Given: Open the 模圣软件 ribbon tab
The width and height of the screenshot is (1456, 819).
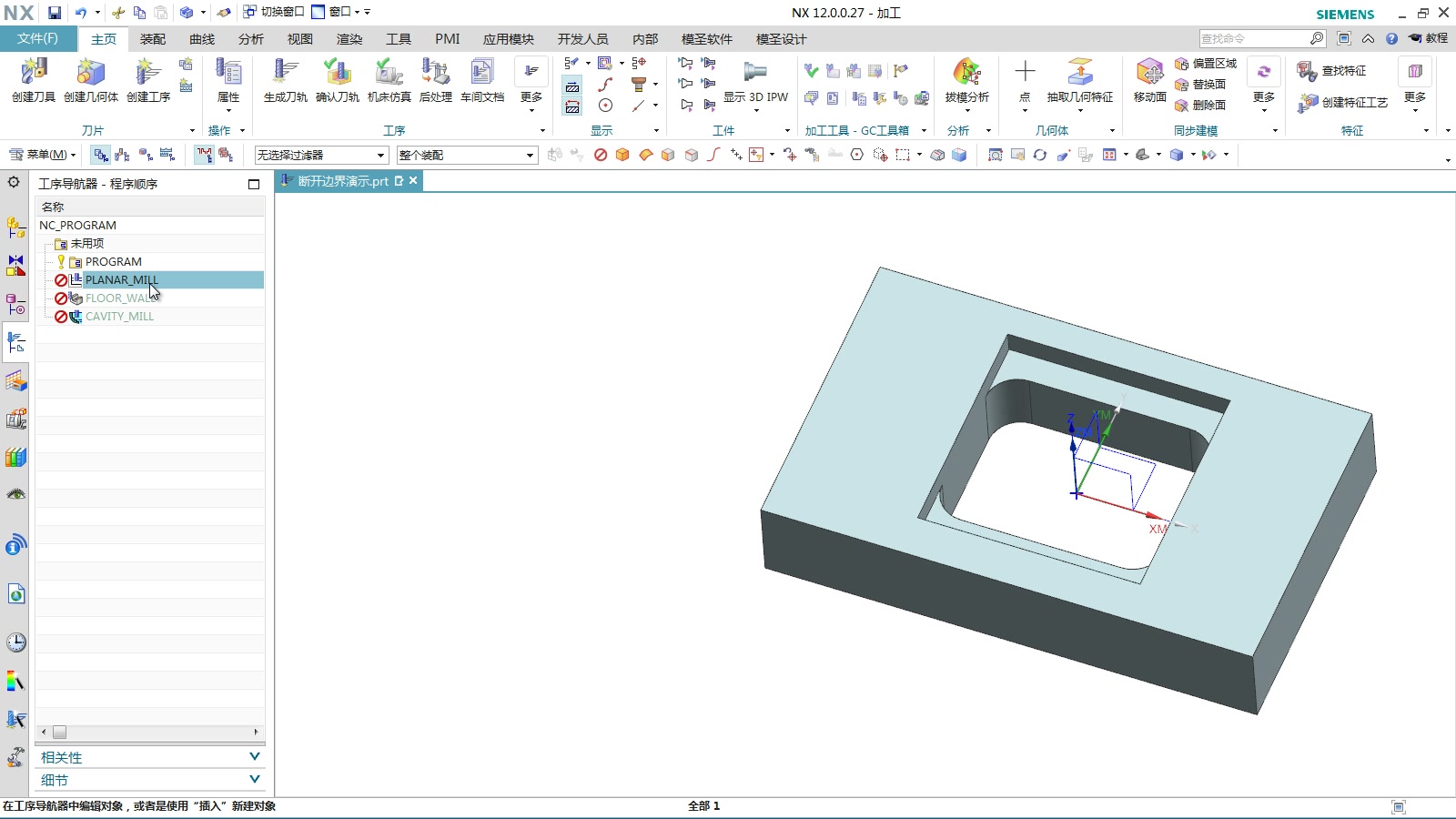Looking at the screenshot, I should pyautogui.click(x=707, y=39).
